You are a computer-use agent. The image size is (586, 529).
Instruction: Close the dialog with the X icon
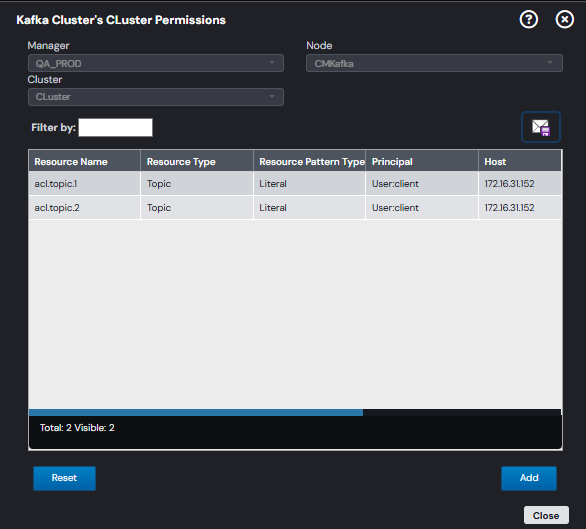[564, 19]
